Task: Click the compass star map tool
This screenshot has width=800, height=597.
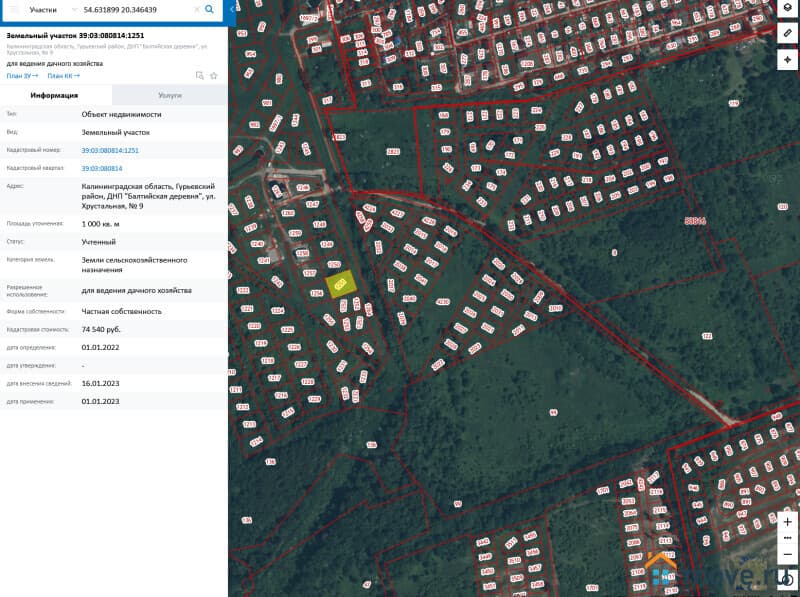Action: [x=788, y=59]
